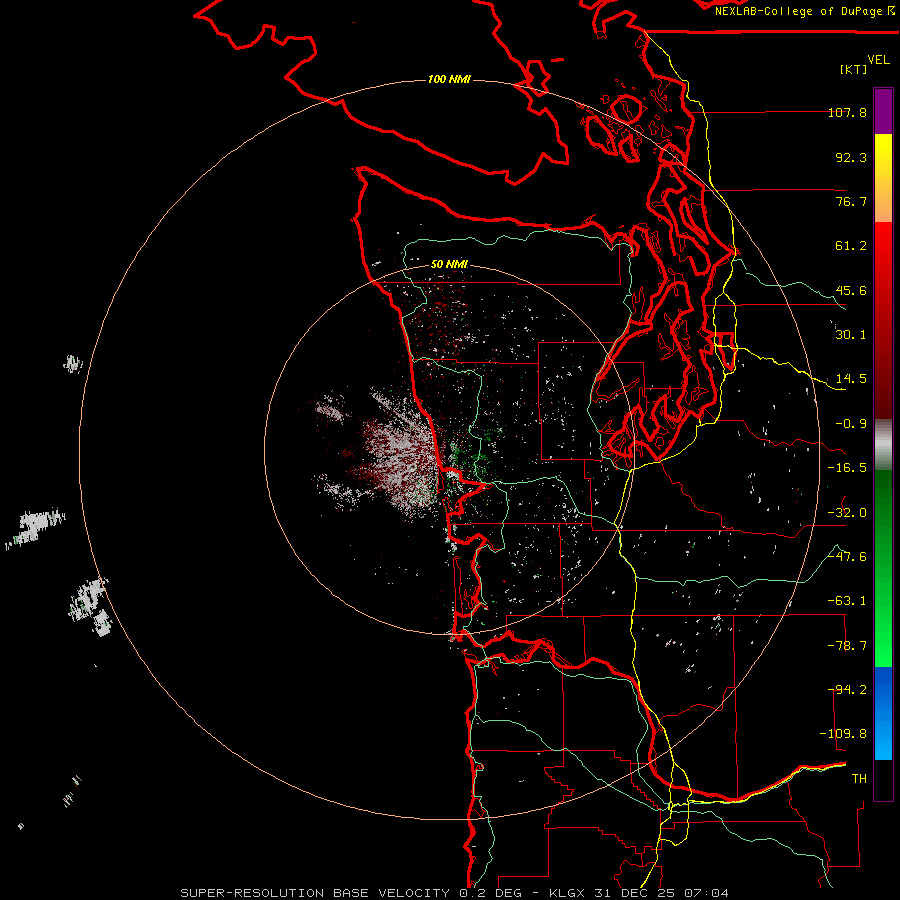The height and width of the screenshot is (900, 900).
Task: Pick the gray segment of velocity scale
Action: 883,445
